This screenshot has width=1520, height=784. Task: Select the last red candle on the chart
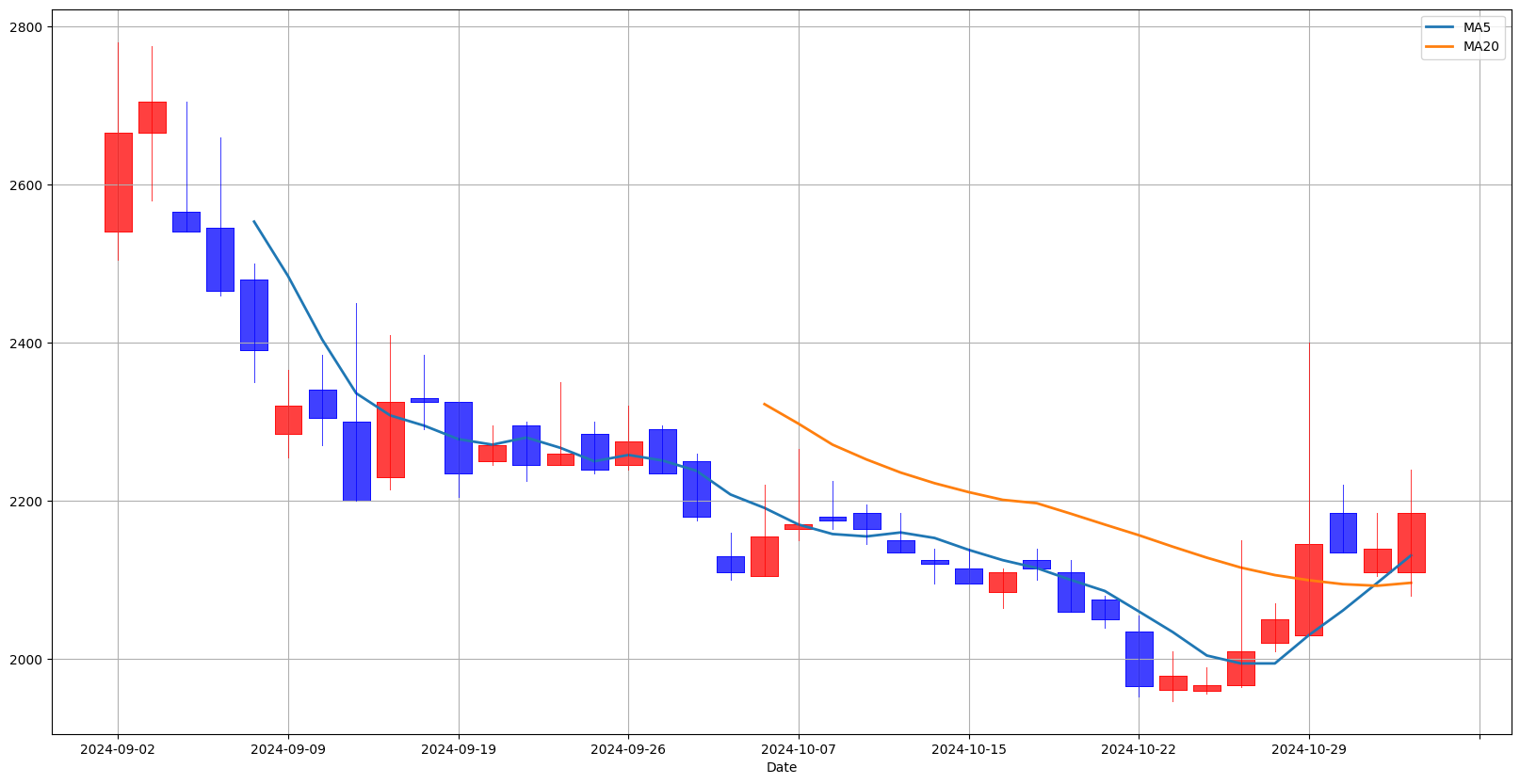click(x=1411, y=543)
